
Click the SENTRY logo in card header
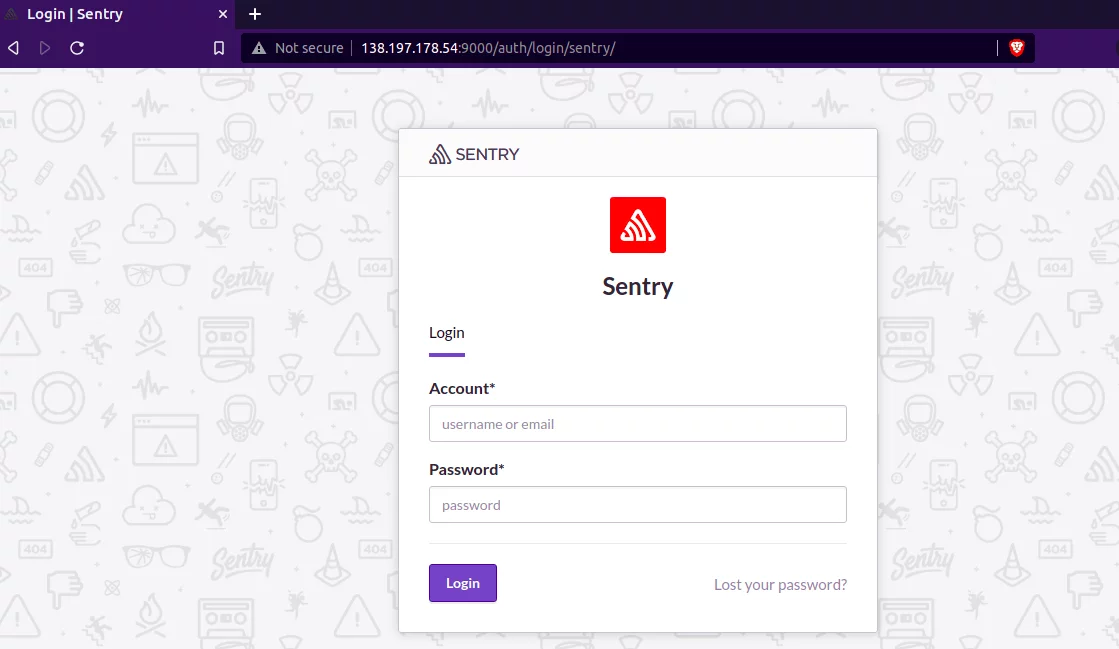tap(474, 154)
